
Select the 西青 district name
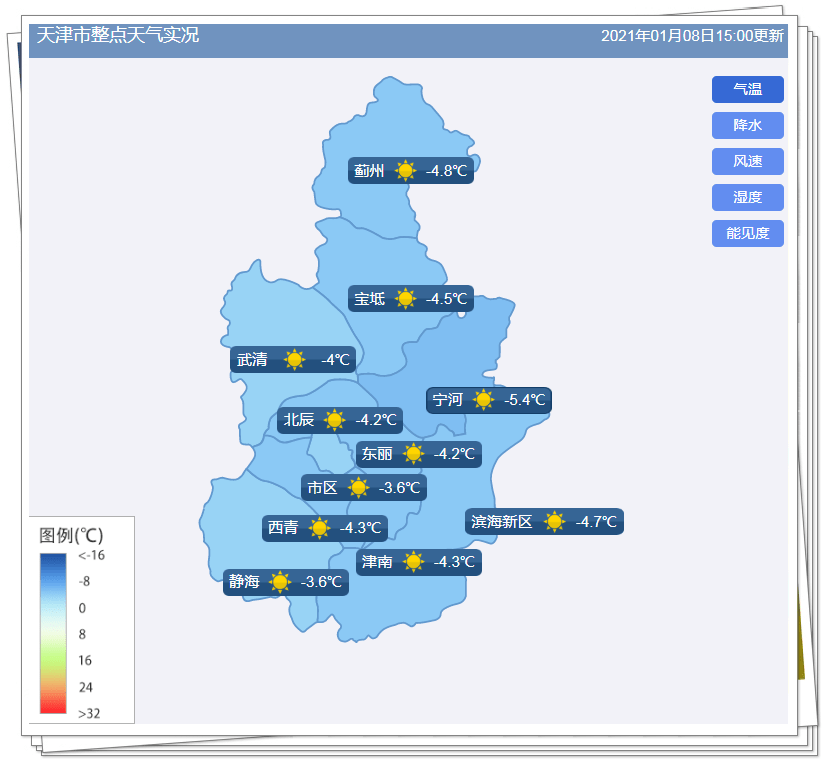click(283, 528)
